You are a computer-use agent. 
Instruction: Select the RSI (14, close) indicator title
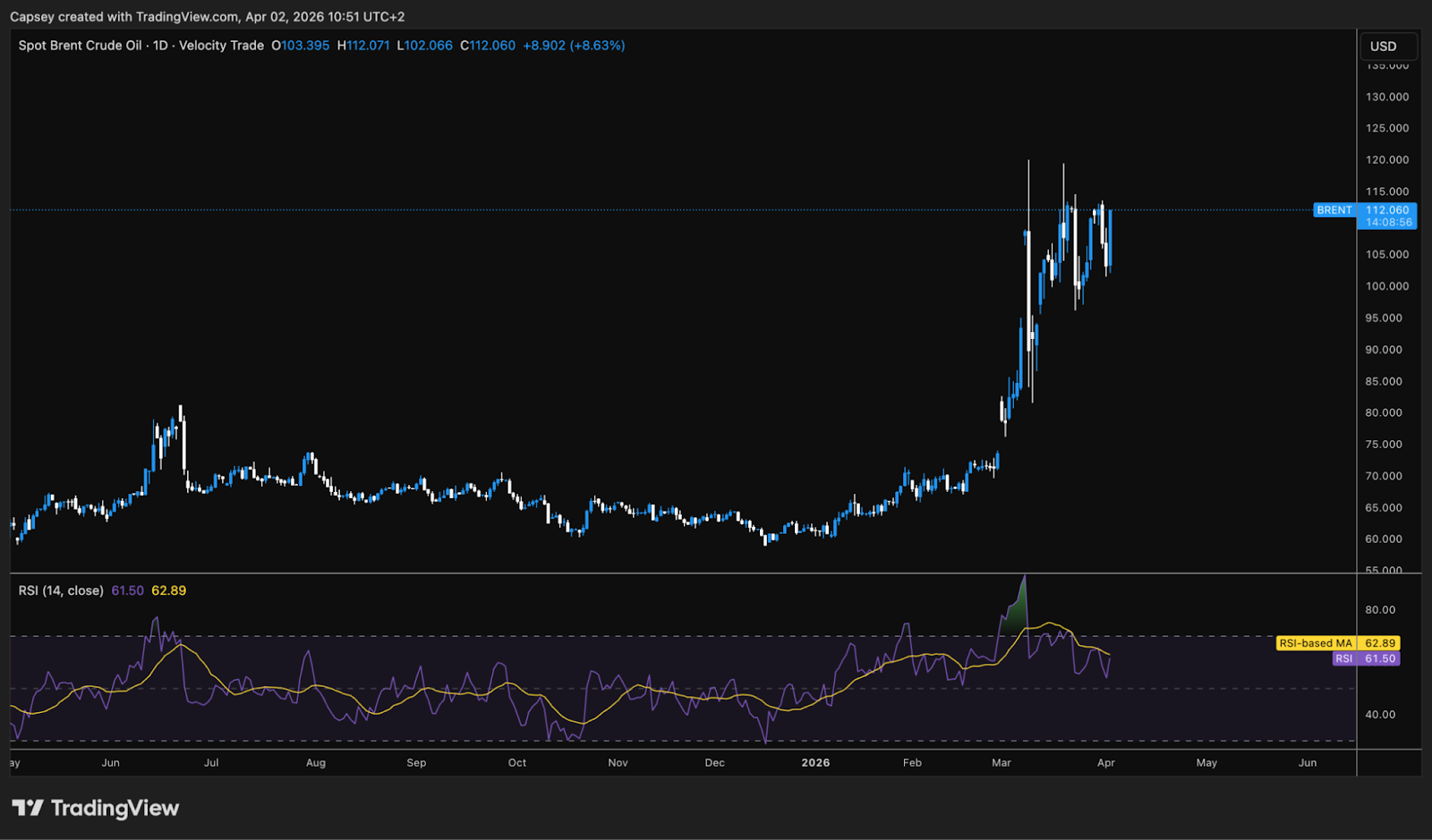tap(60, 590)
